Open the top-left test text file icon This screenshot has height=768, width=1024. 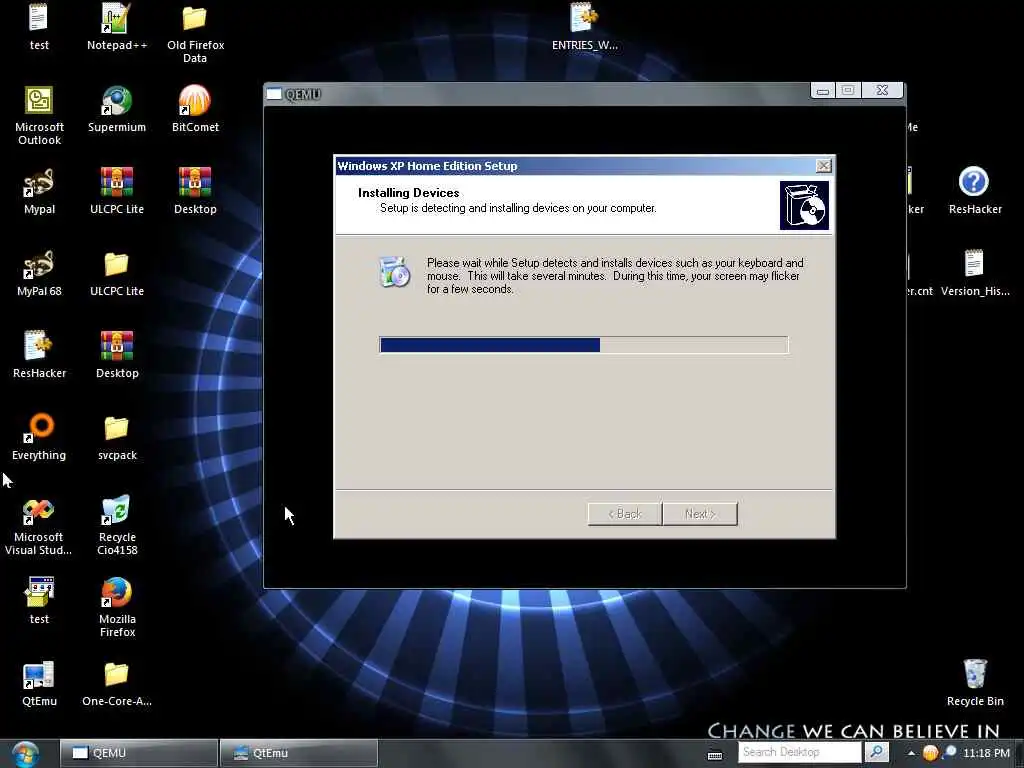click(39, 18)
